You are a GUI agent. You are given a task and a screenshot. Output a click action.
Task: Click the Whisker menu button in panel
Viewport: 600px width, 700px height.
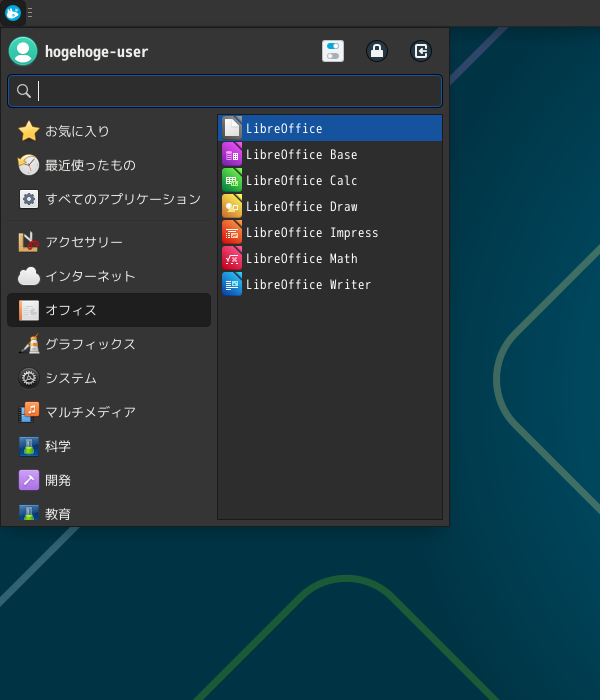[x=13, y=13]
